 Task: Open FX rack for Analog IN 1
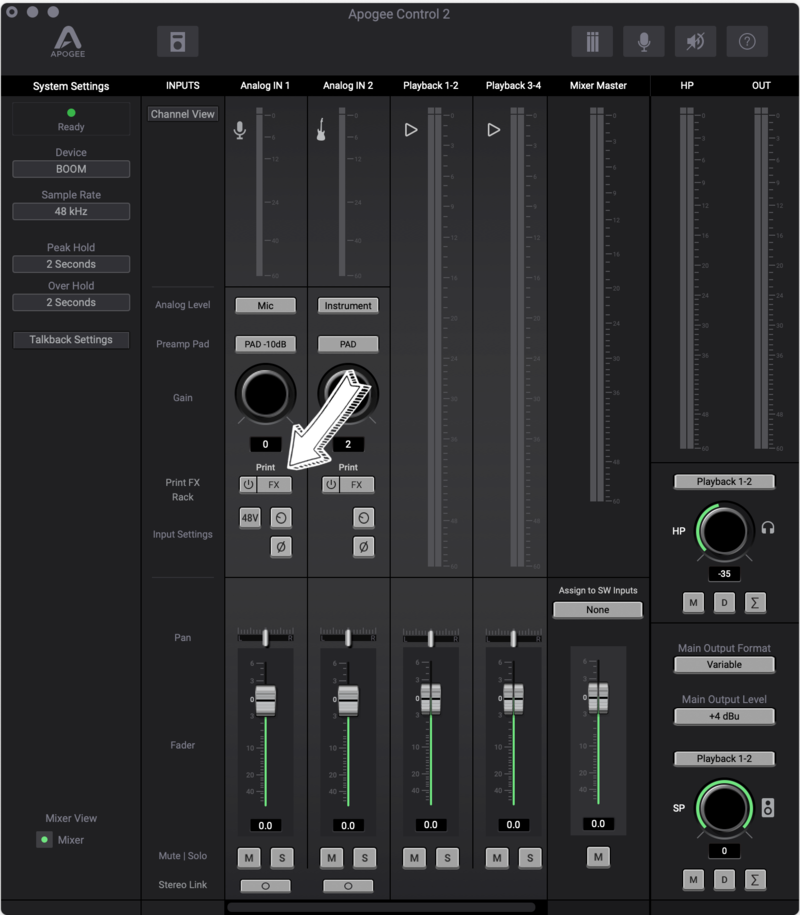[274, 485]
